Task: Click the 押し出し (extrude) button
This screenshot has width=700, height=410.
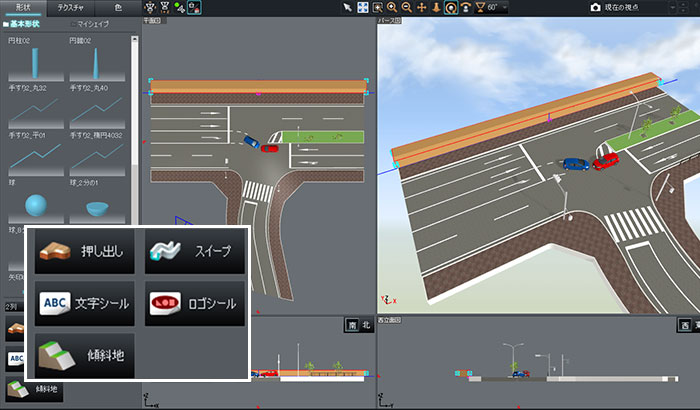Action: [x=85, y=253]
